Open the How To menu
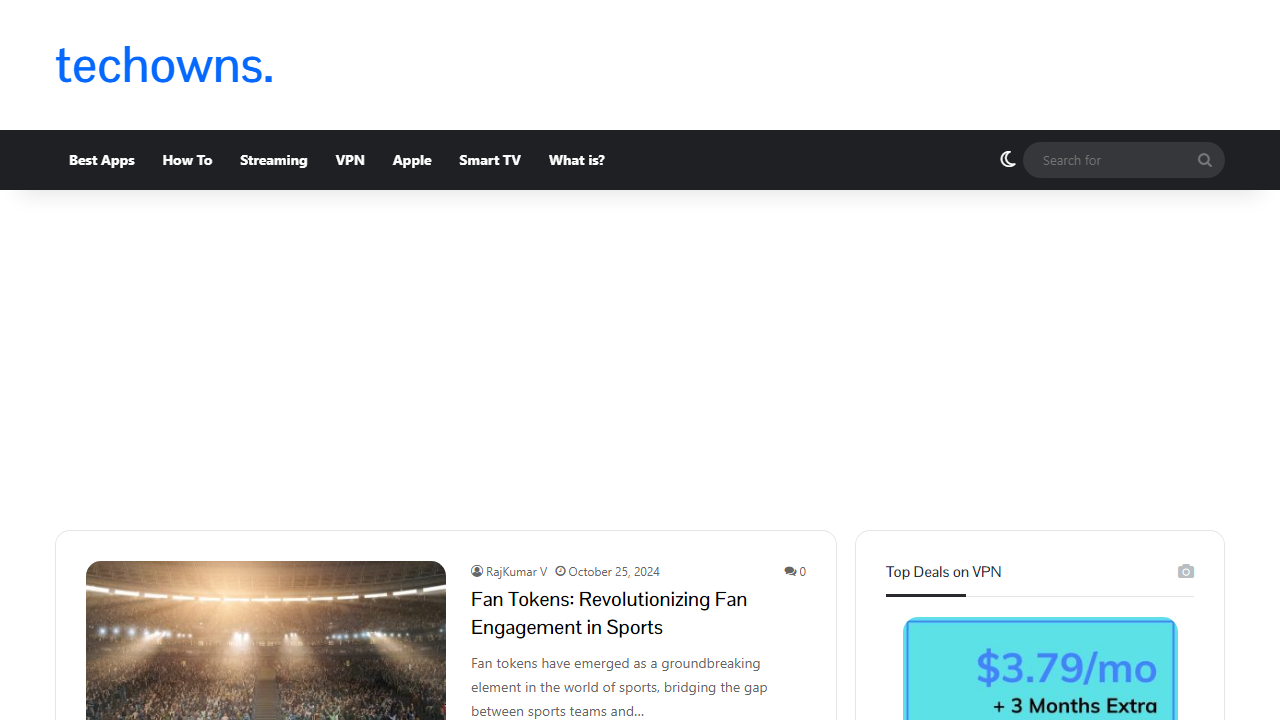1280x720 pixels. click(x=187, y=160)
